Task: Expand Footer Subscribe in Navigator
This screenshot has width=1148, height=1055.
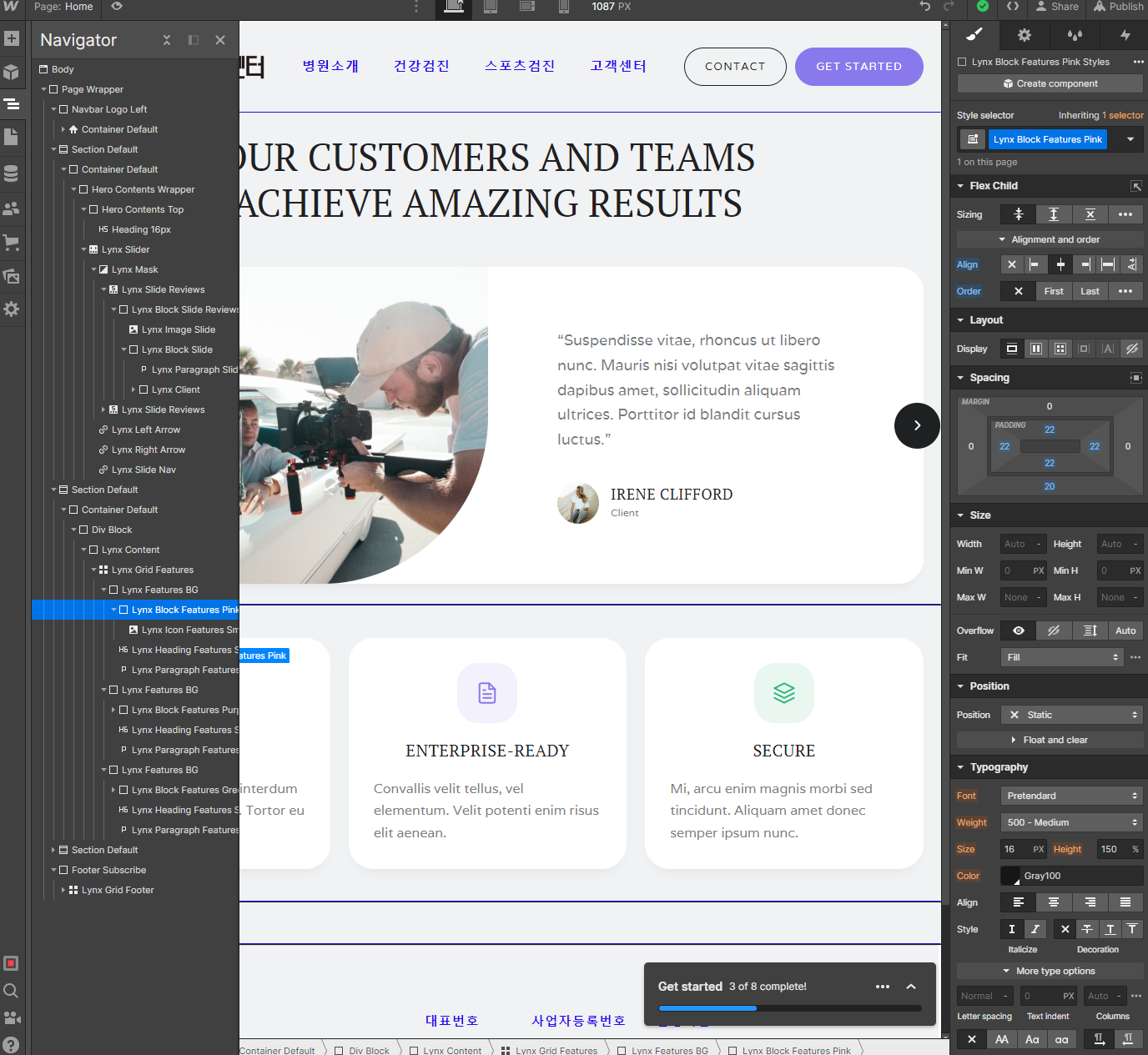Action: click(53, 870)
